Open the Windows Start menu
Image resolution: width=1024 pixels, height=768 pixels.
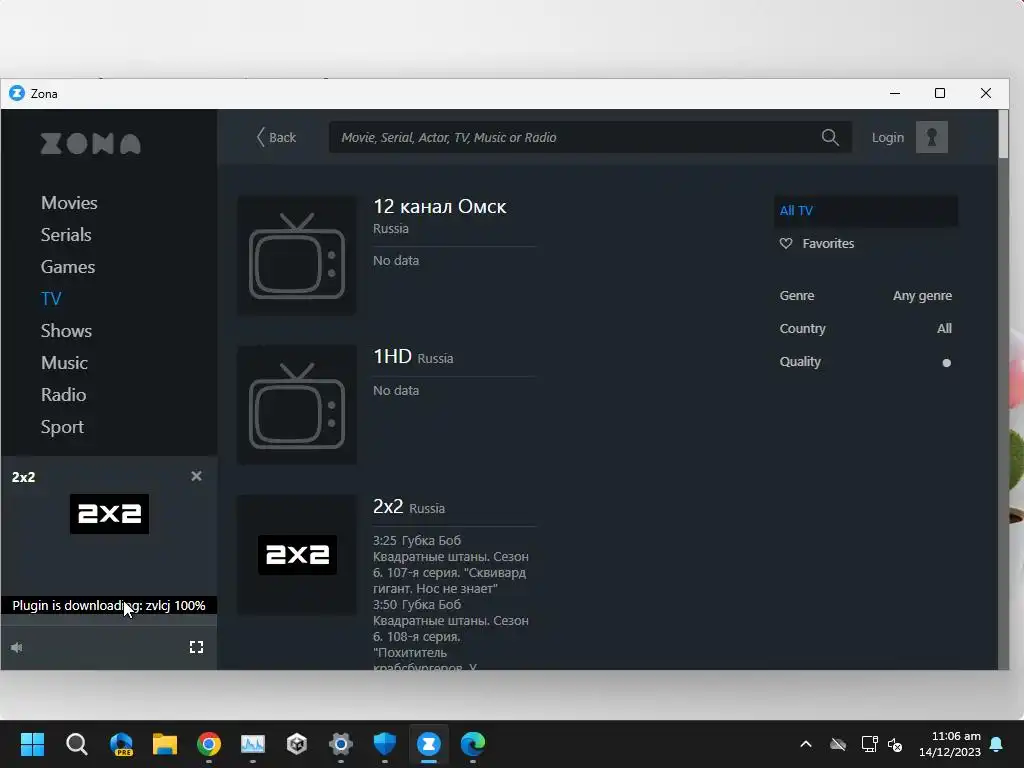coord(32,744)
